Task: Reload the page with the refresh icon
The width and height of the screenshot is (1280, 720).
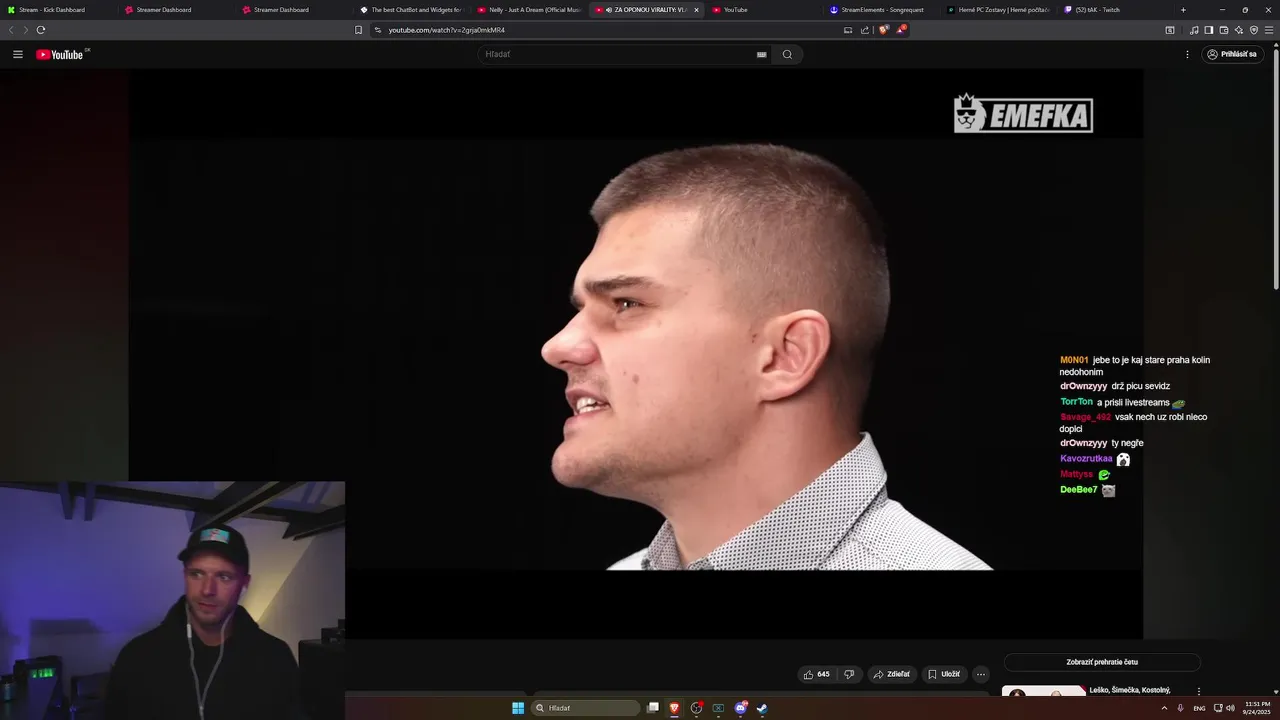Action: click(41, 30)
